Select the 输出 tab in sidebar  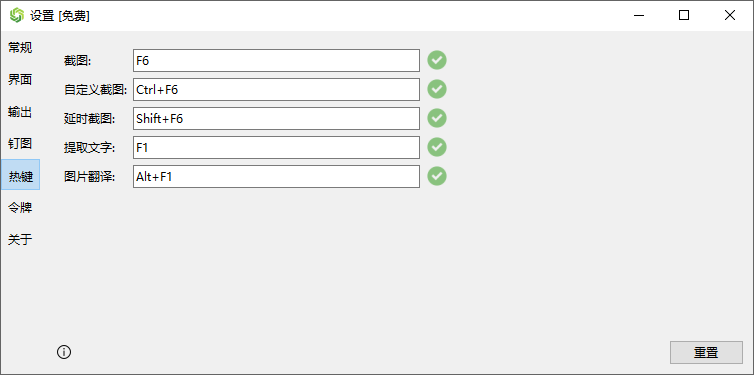20,112
